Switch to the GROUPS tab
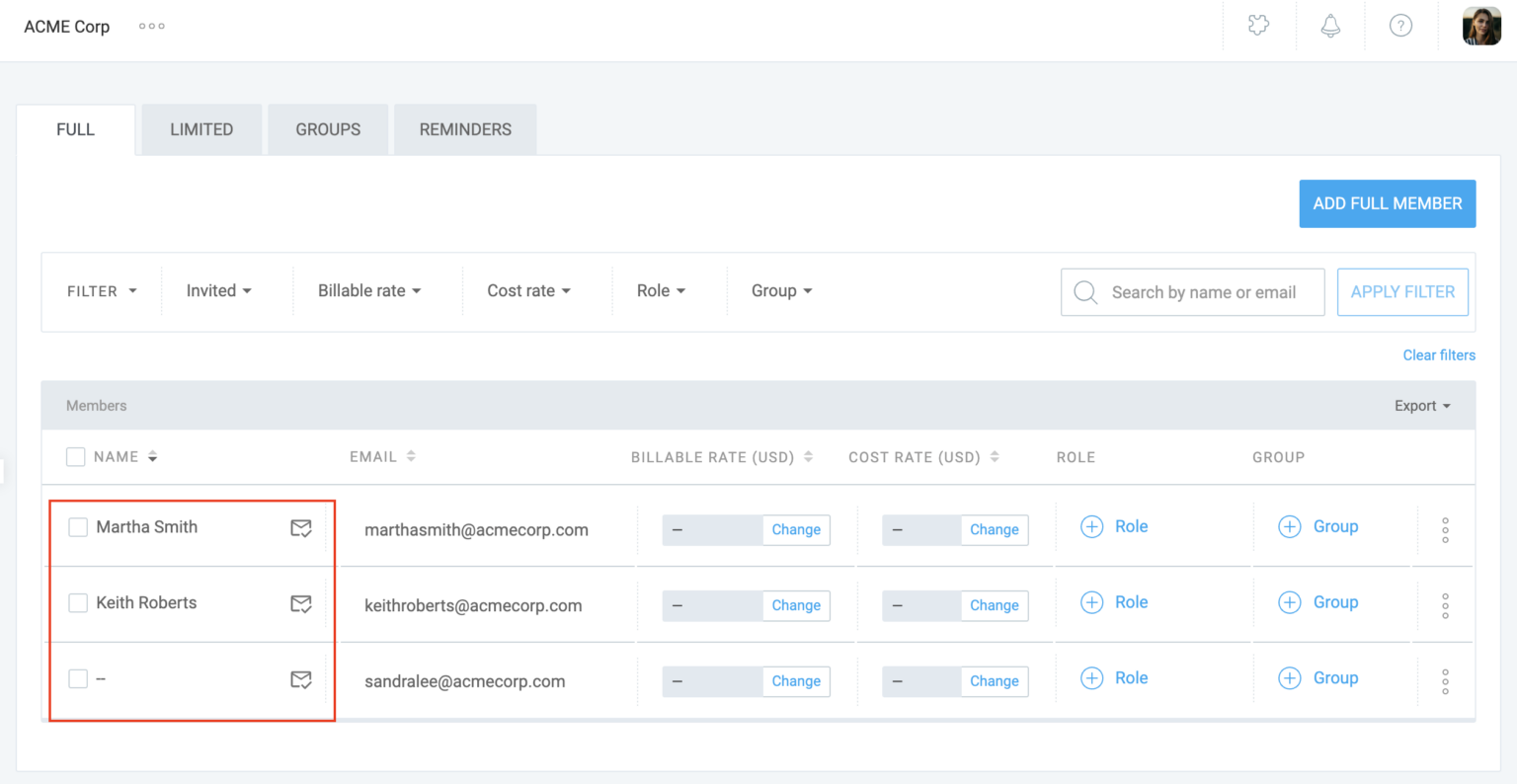Viewport: 1517px width, 784px height. [x=328, y=129]
